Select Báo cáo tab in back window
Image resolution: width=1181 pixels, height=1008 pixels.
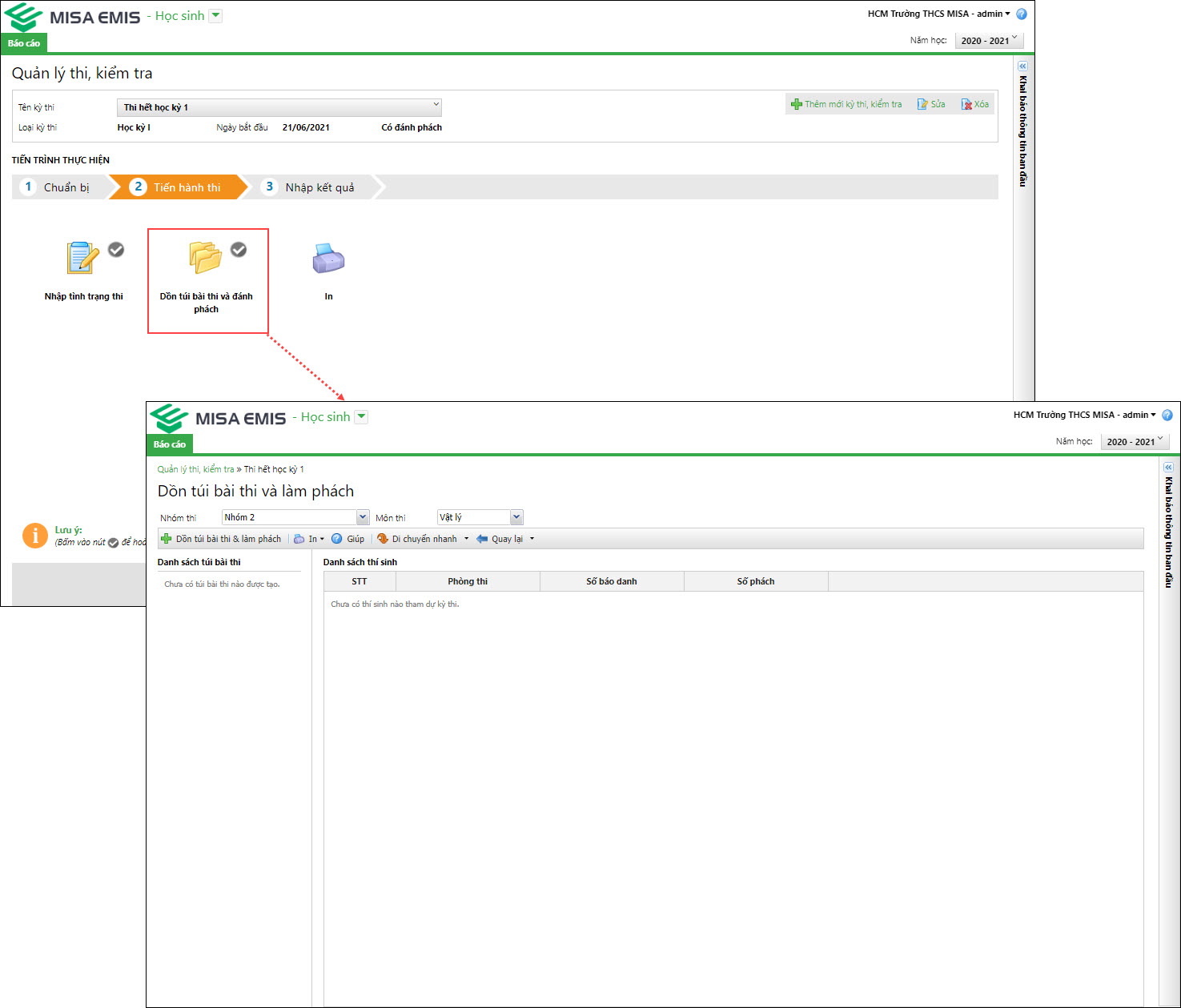tap(24, 43)
